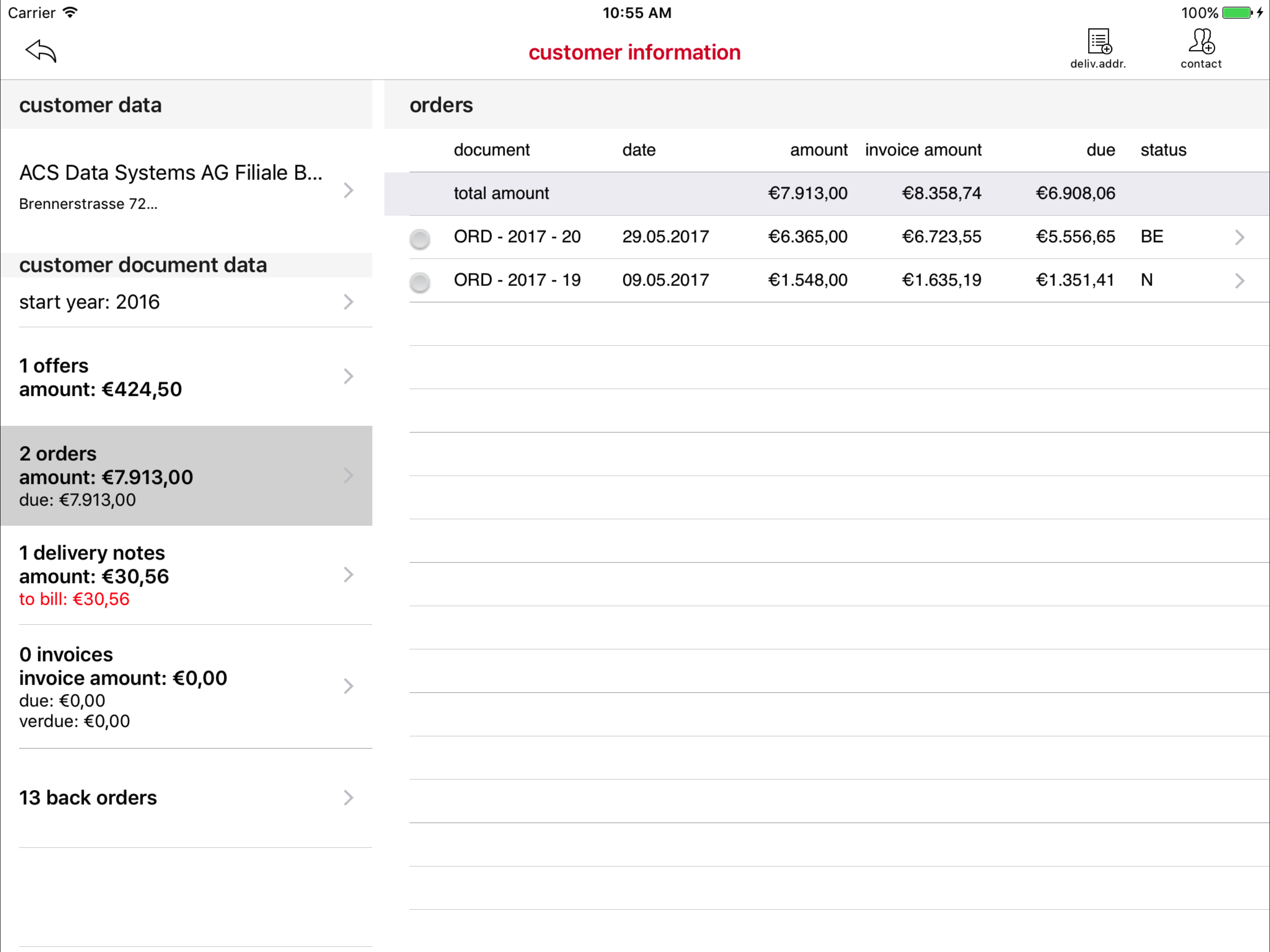The width and height of the screenshot is (1270, 952).
Task: Add a new contact icon
Action: pos(1201,49)
